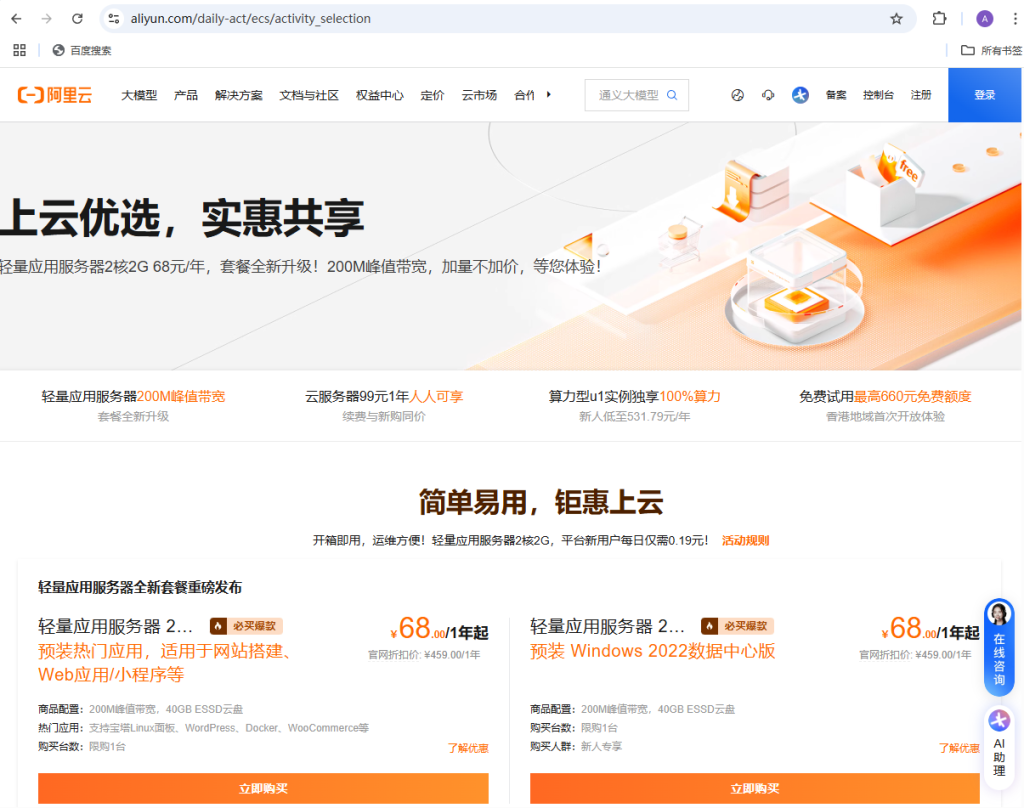This screenshot has width=1024, height=808.
Task: Open the browser extensions puzzle icon
Action: [939, 19]
